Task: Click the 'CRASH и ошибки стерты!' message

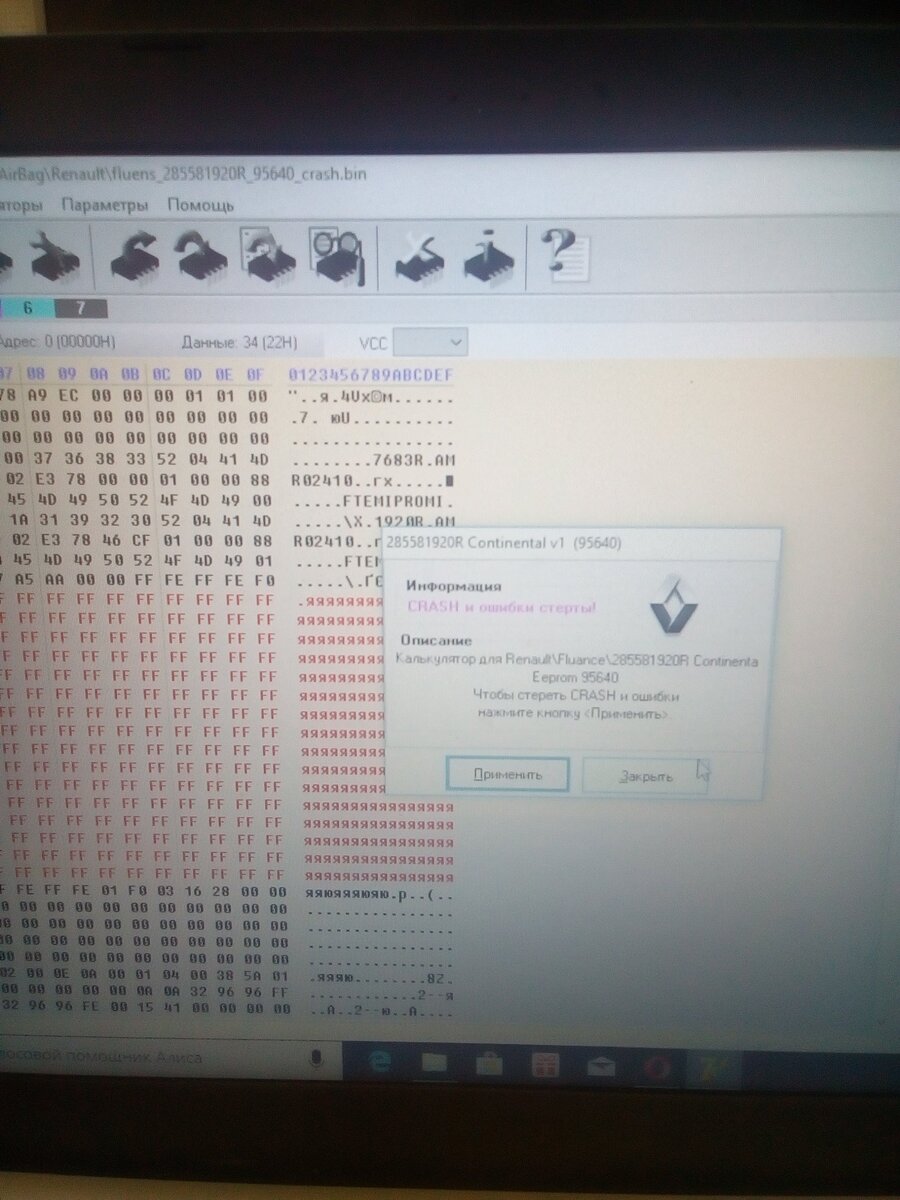Action: pyautogui.click(x=502, y=607)
